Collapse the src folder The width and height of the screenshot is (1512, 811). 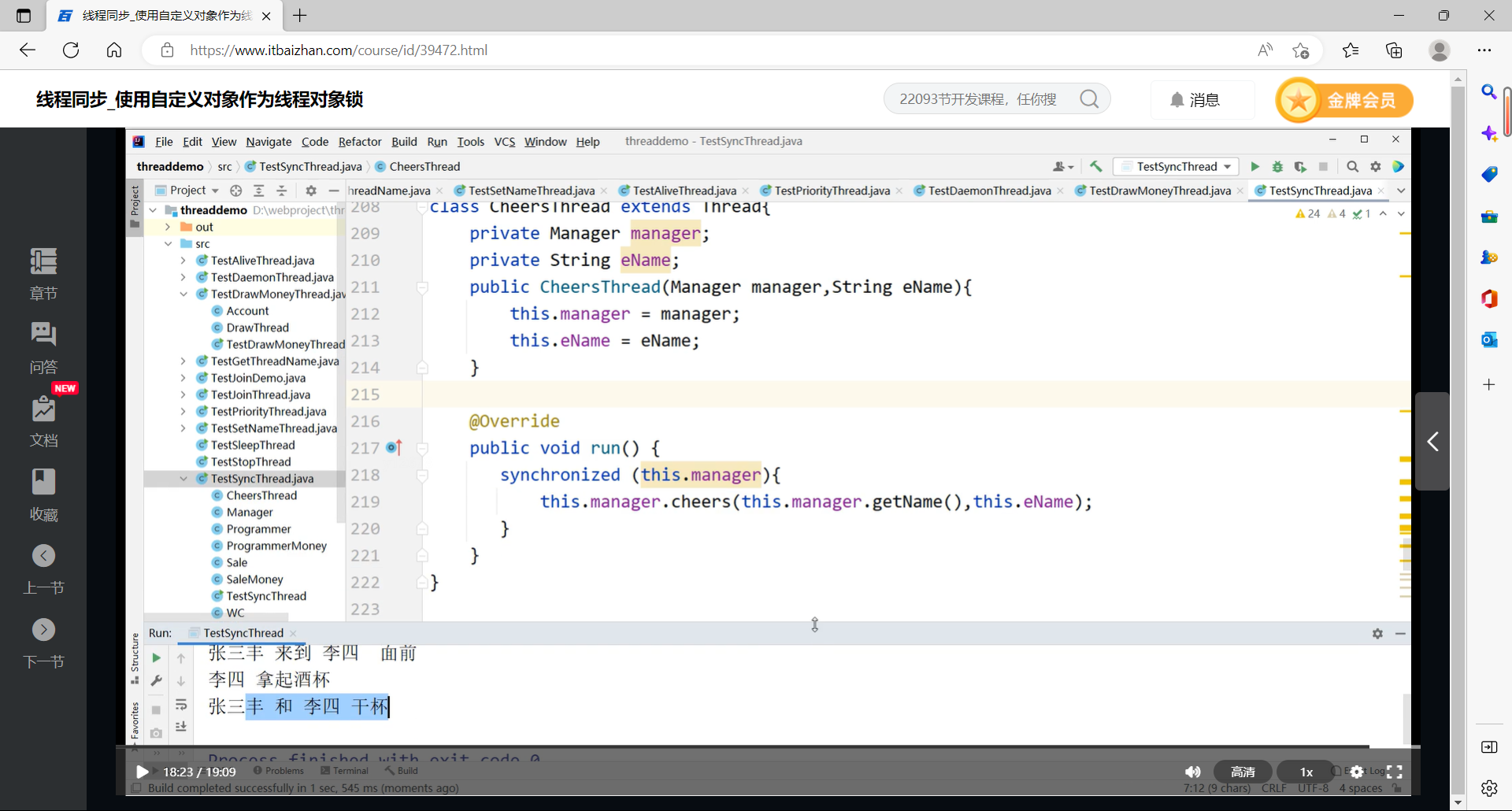click(168, 244)
